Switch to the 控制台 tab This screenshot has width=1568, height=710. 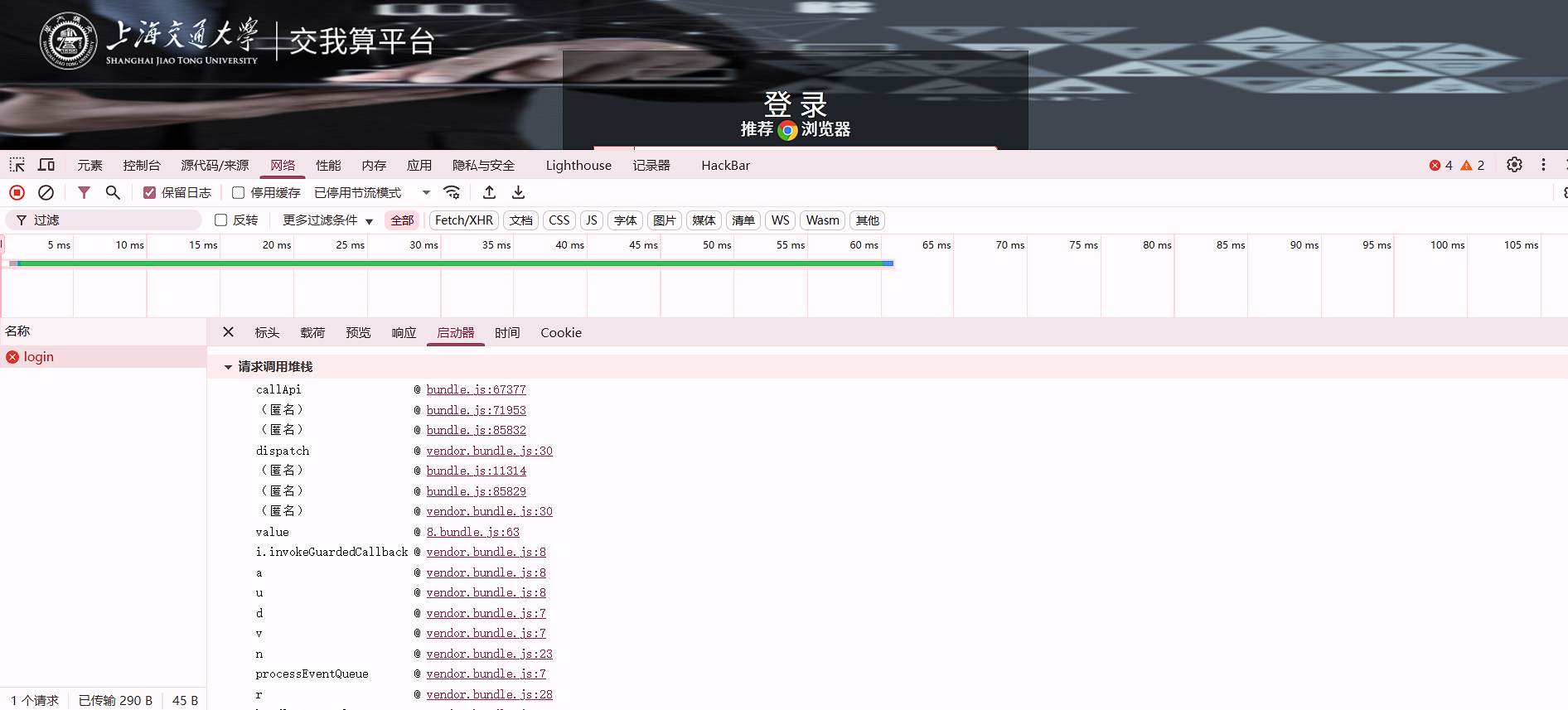click(142, 166)
